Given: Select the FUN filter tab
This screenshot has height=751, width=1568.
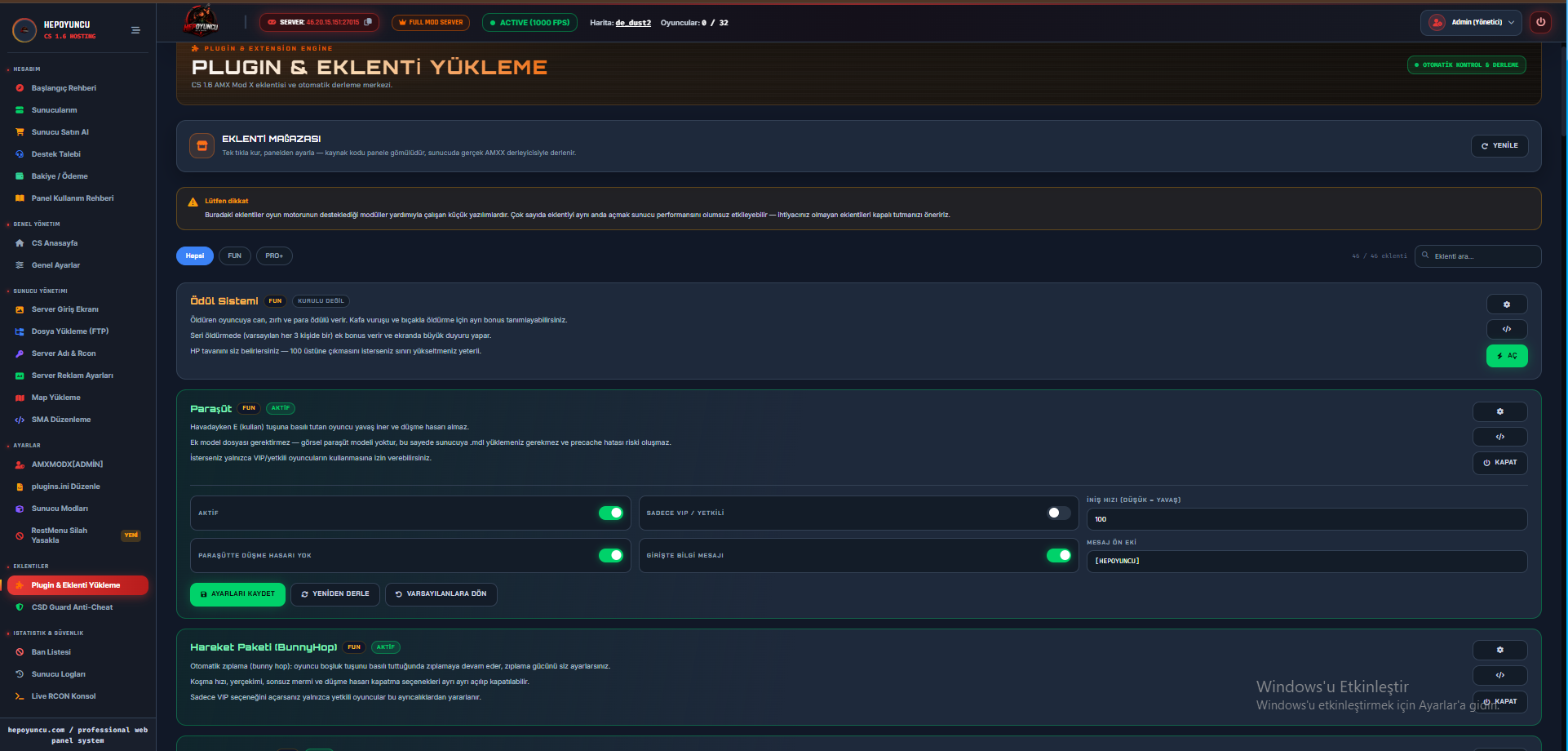Looking at the screenshot, I should coord(235,256).
